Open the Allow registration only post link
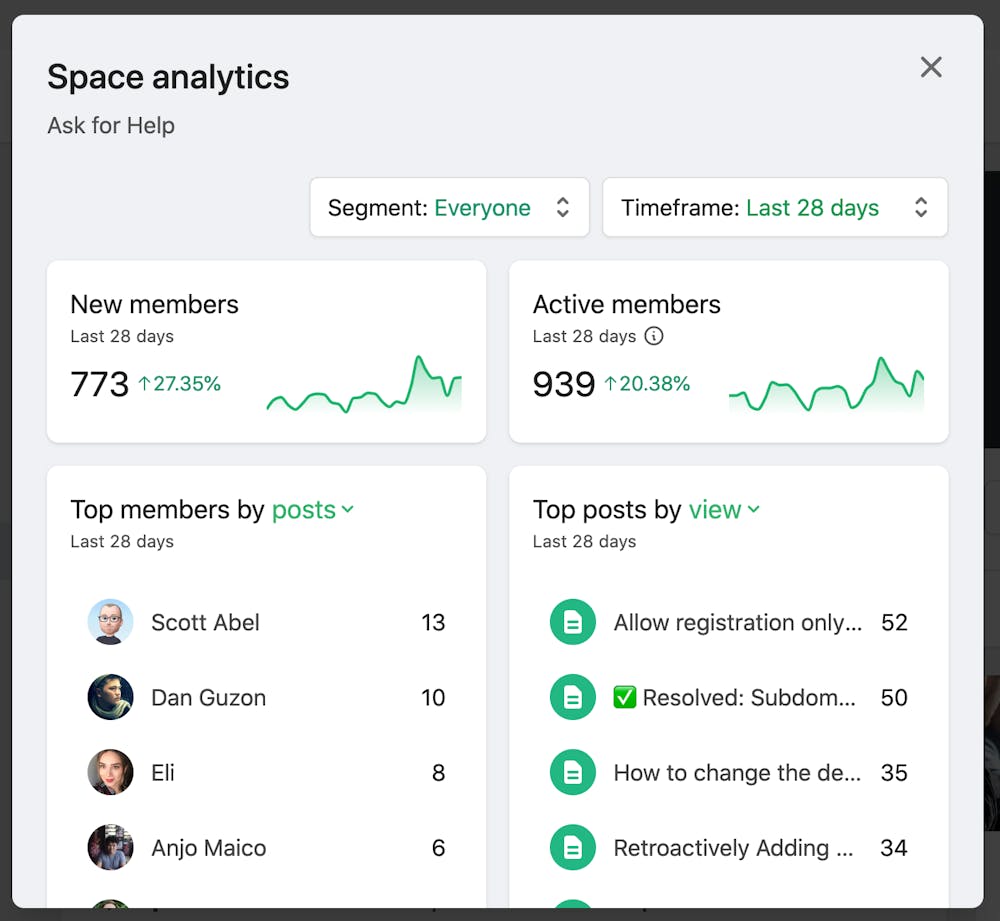This screenshot has width=1000, height=921. coord(737,622)
